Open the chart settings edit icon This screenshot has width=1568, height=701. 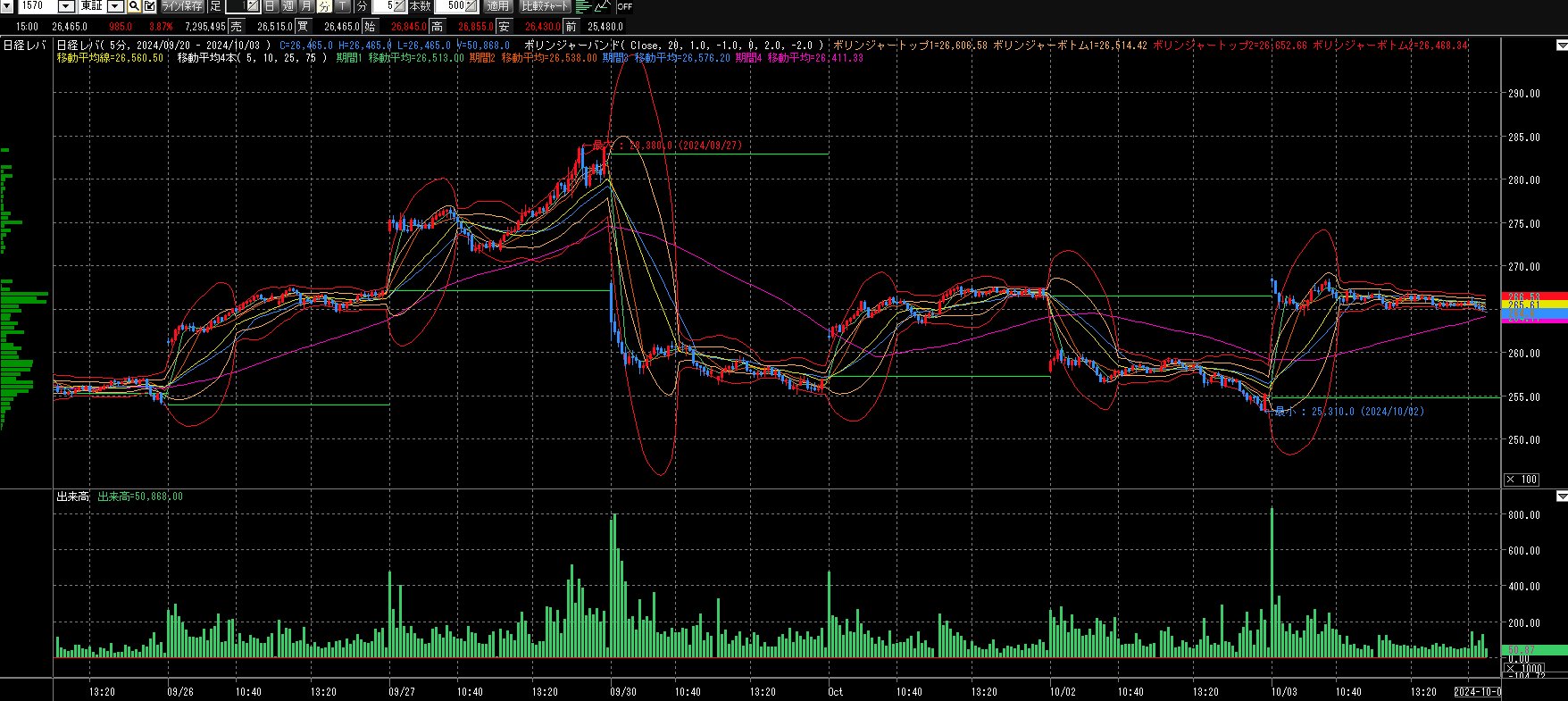[x=149, y=6]
